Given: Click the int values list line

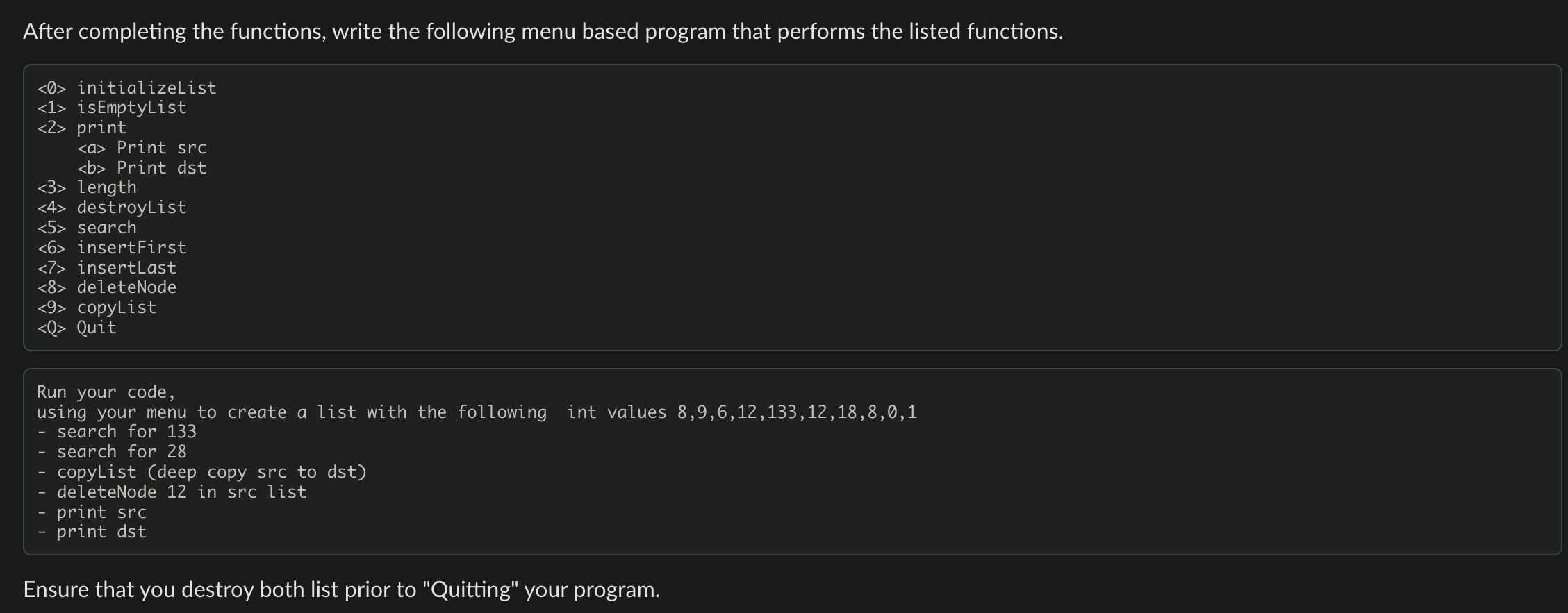Looking at the screenshot, I should (477, 412).
